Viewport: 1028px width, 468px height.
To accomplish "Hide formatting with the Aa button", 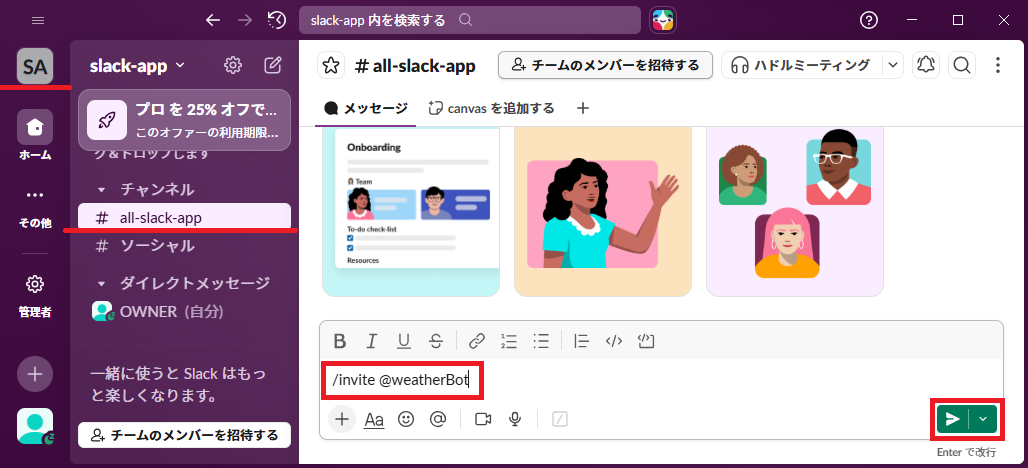I will coord(374,419).
